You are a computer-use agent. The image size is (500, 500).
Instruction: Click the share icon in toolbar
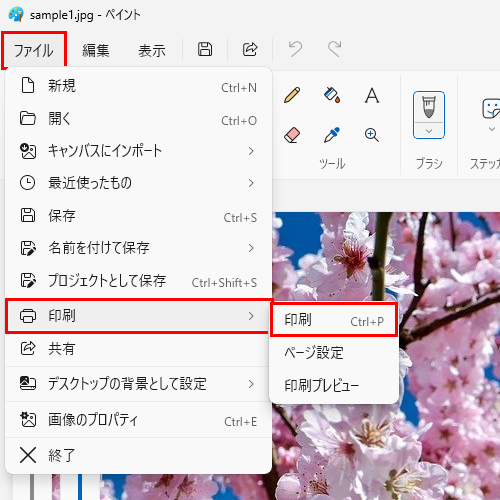[x=250, y=49]
